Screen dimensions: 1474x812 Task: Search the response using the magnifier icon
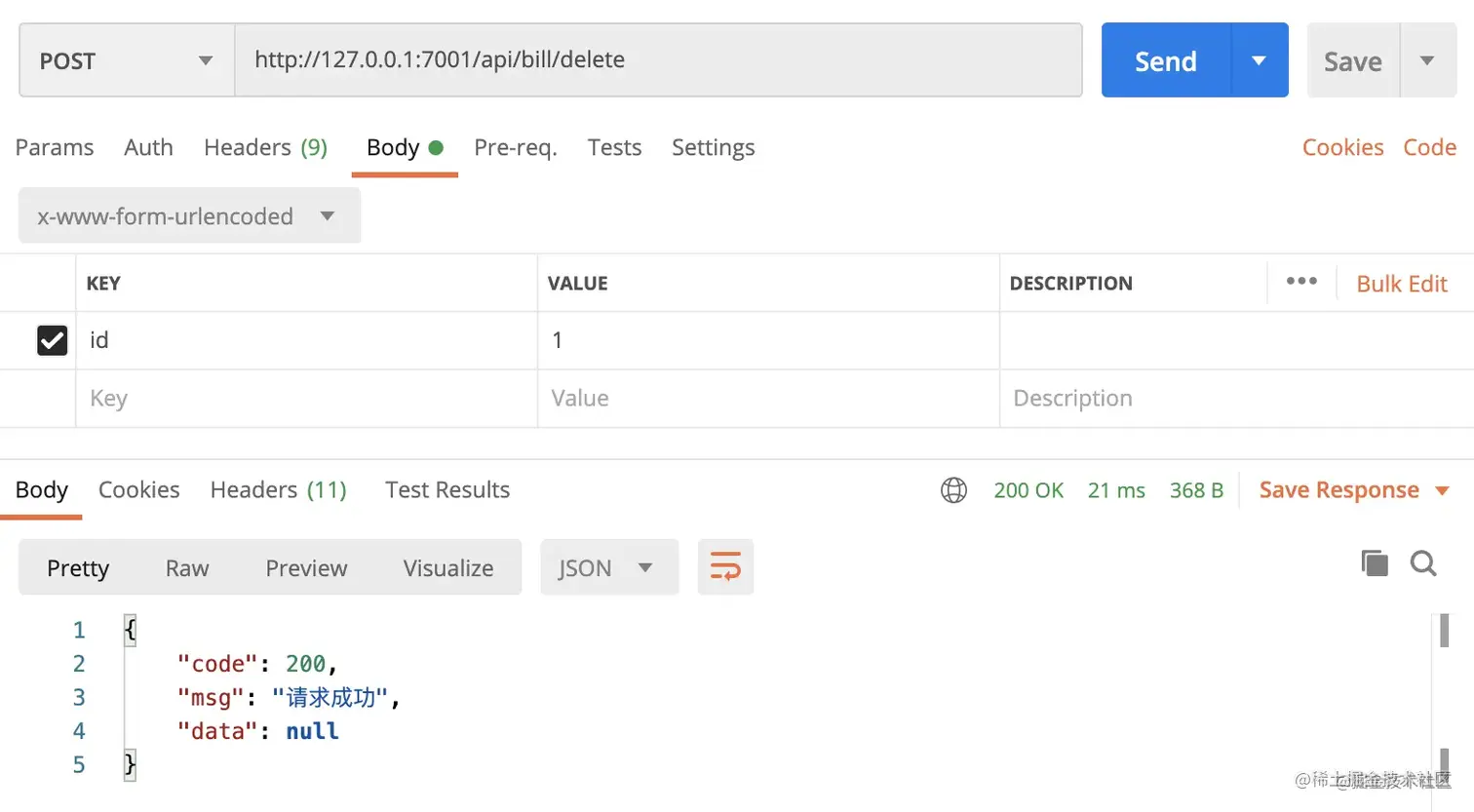tap(1423, 563)
